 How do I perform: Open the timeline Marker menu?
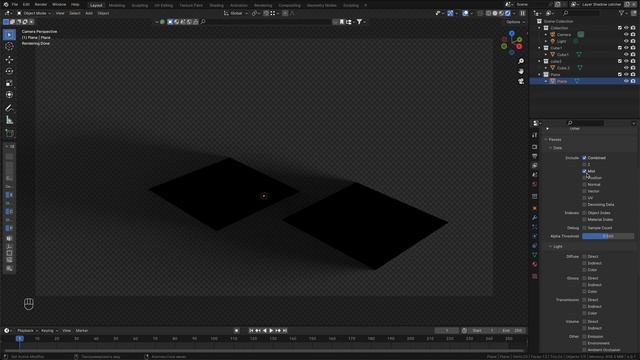[82, 331]
